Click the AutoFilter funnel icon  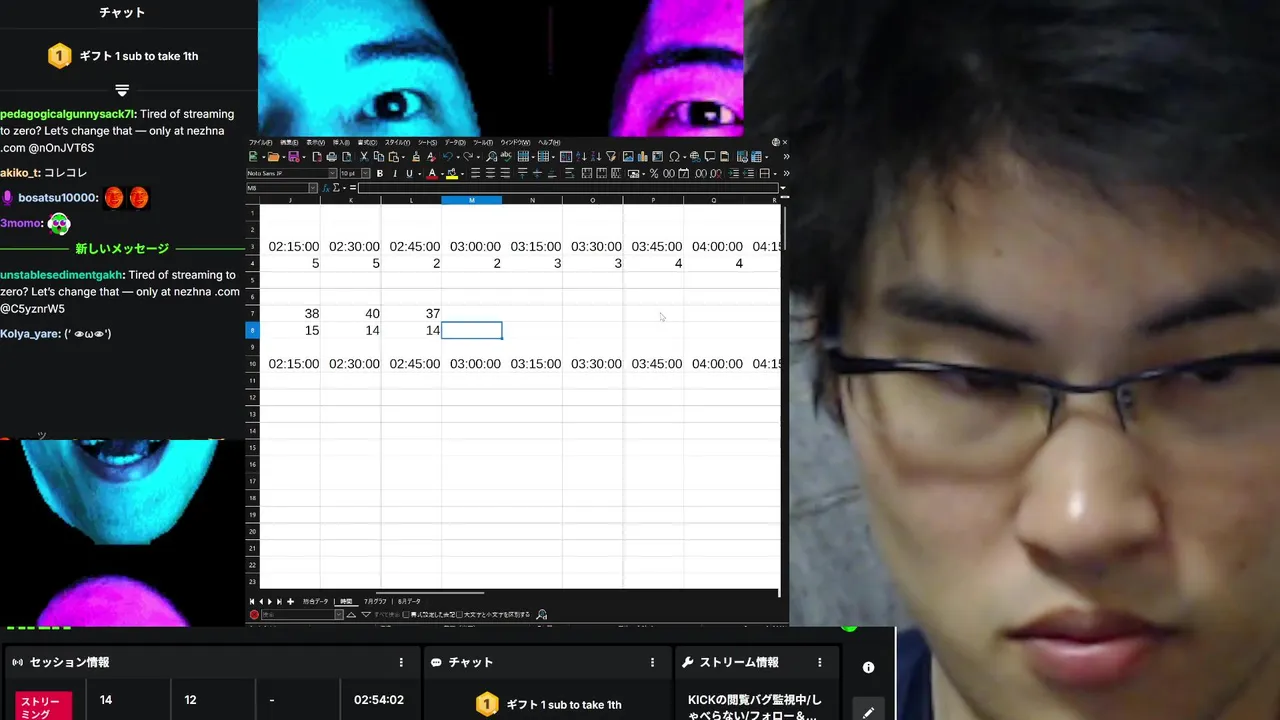click(611, 157)
